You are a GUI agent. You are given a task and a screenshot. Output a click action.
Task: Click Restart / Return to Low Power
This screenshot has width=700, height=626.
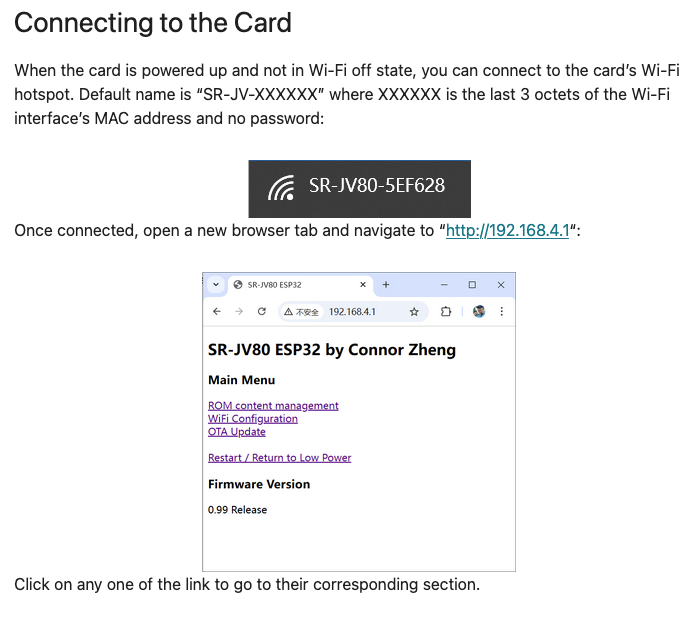coord(279,458)
